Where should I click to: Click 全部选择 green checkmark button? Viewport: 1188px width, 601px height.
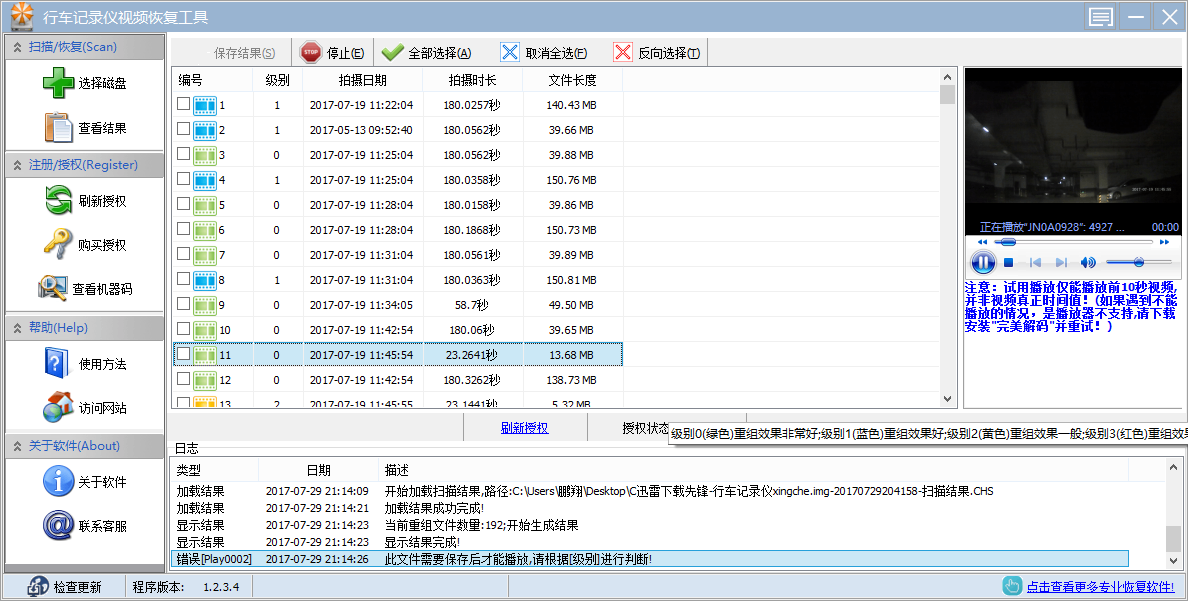point(427,53)
